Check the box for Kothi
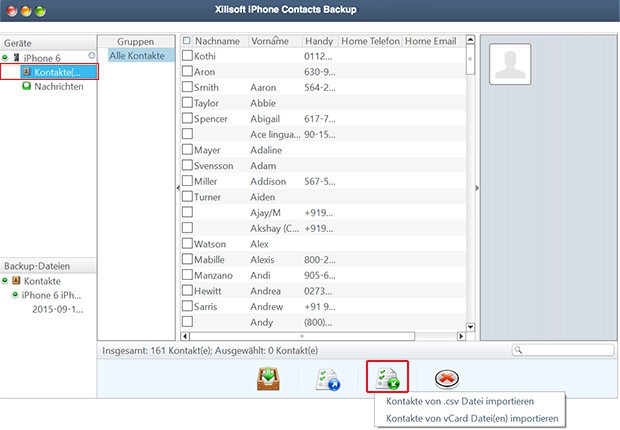 tap(187, 55)
